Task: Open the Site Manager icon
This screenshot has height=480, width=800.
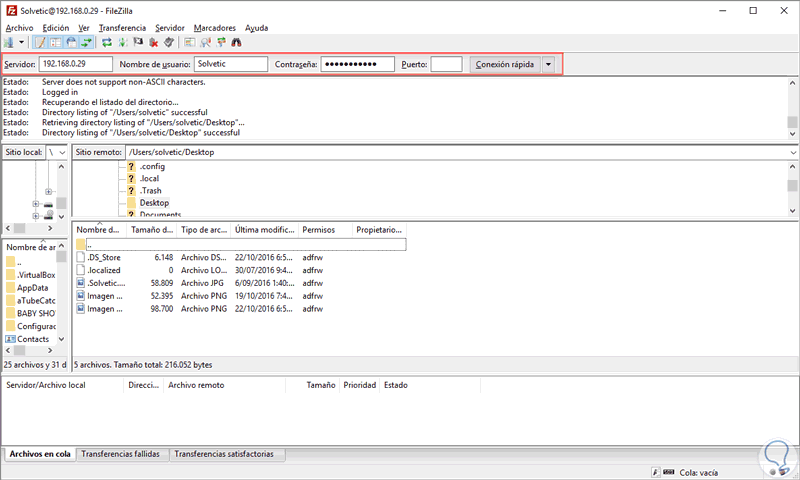Action: [9, 42]
